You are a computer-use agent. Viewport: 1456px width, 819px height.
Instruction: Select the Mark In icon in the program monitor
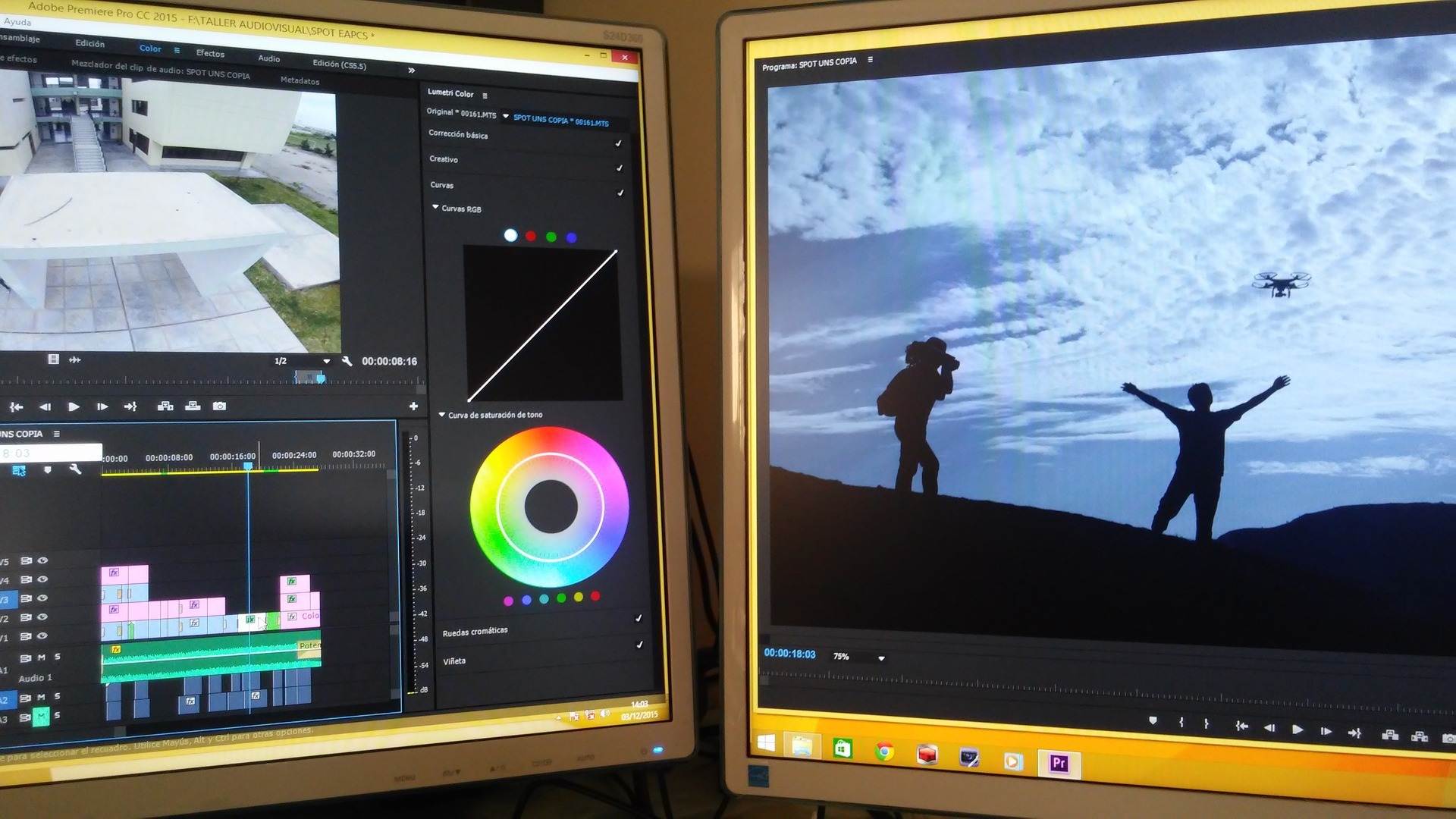(x=1181, y=723)
